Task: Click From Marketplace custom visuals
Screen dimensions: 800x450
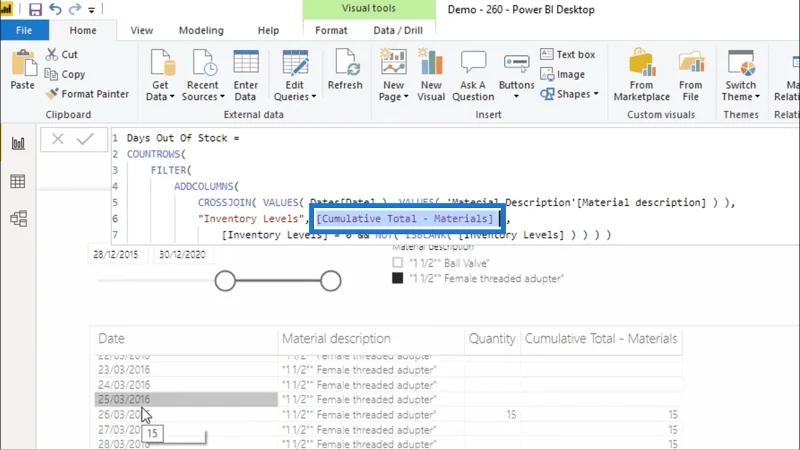Action: point(641,76)
